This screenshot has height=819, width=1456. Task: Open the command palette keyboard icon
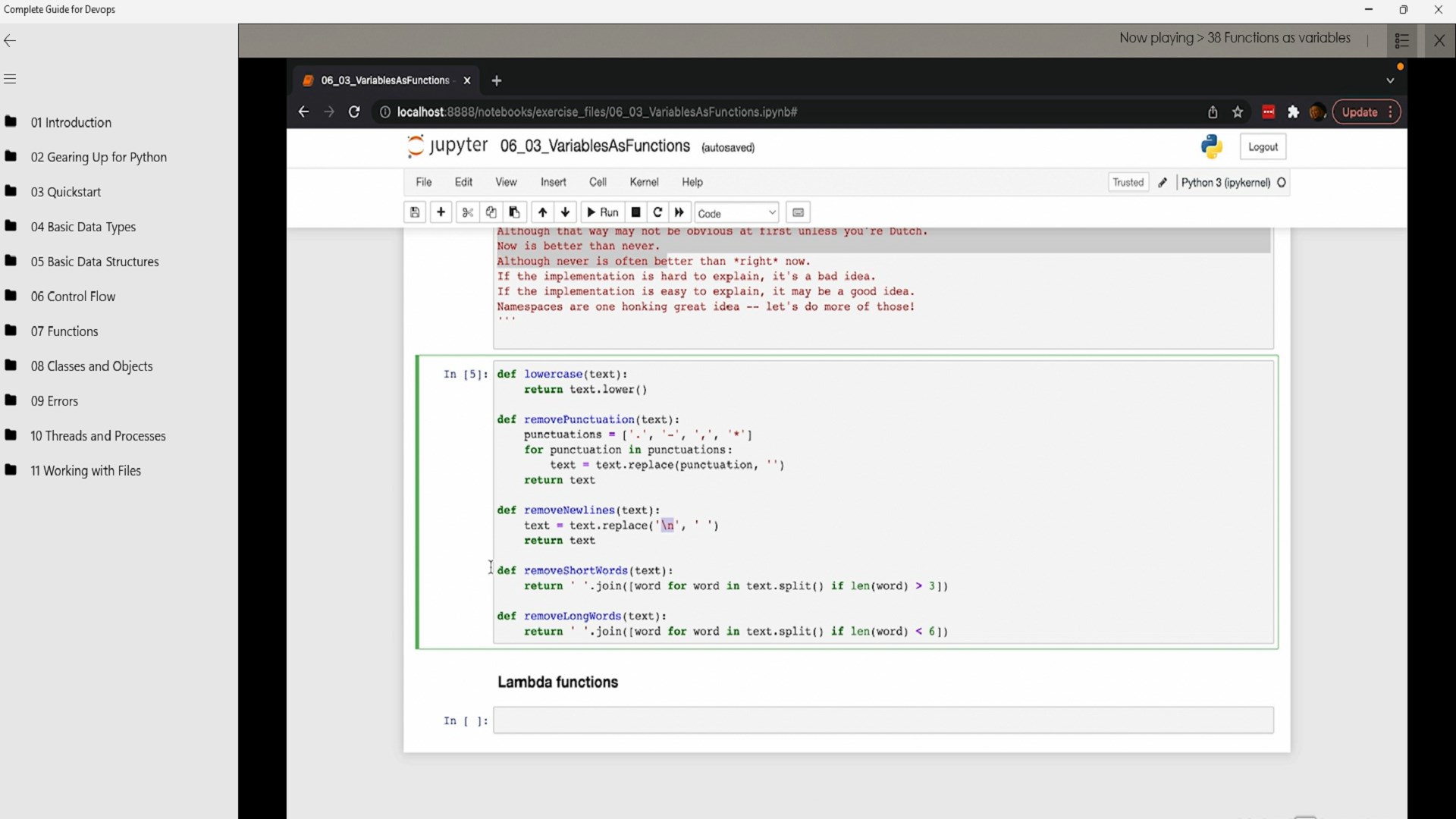click(x=798, y=212)
